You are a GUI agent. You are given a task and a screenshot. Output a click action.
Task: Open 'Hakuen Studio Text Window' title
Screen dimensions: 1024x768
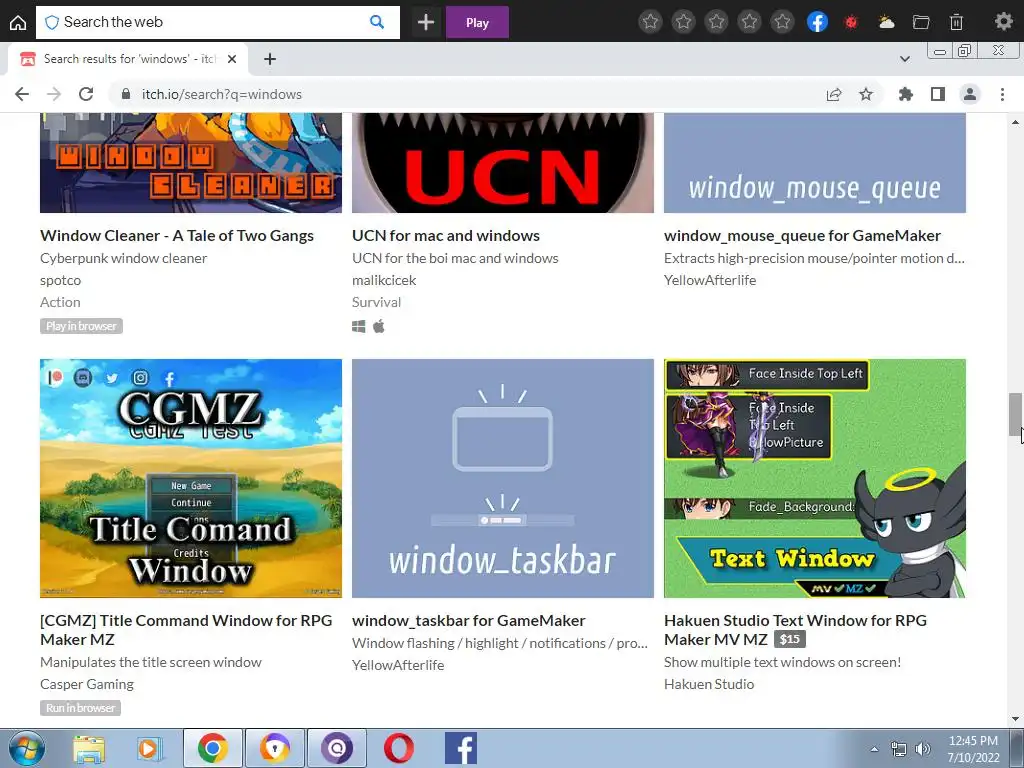pyautogui.click(x=795, y=630)
